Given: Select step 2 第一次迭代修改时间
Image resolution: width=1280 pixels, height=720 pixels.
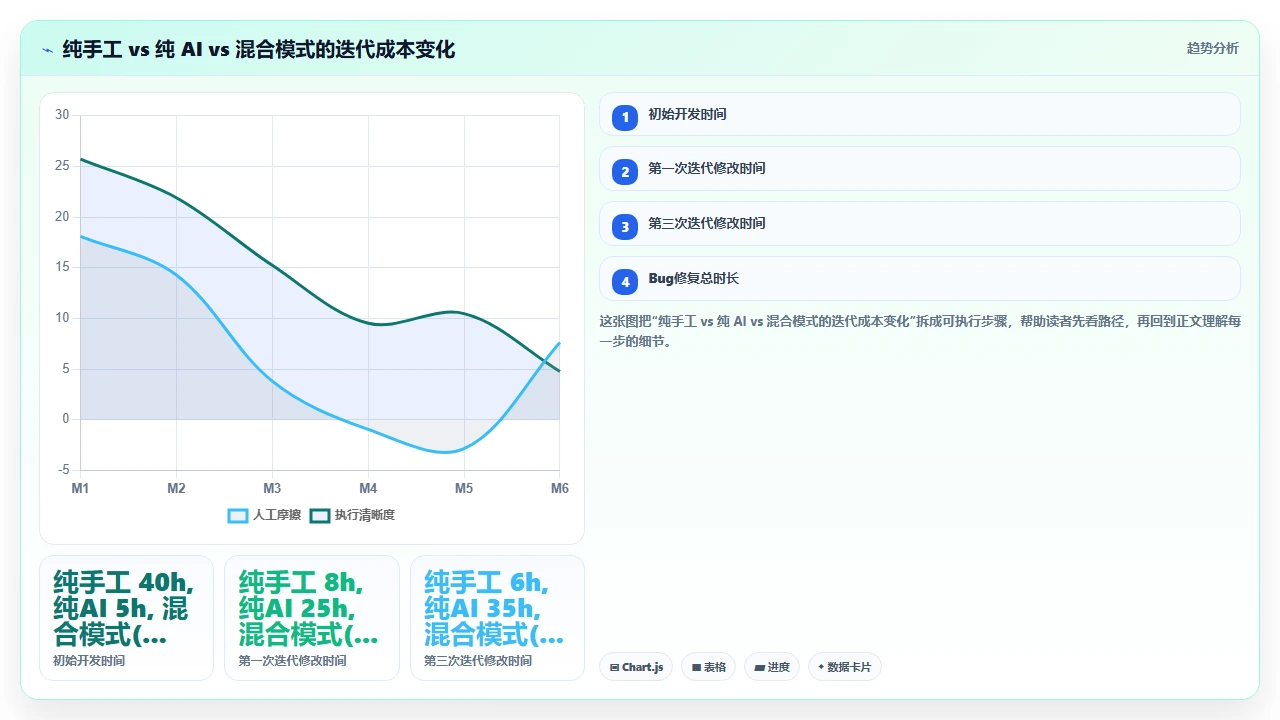Looking at the screenshot, I should [x=919, y=169].
